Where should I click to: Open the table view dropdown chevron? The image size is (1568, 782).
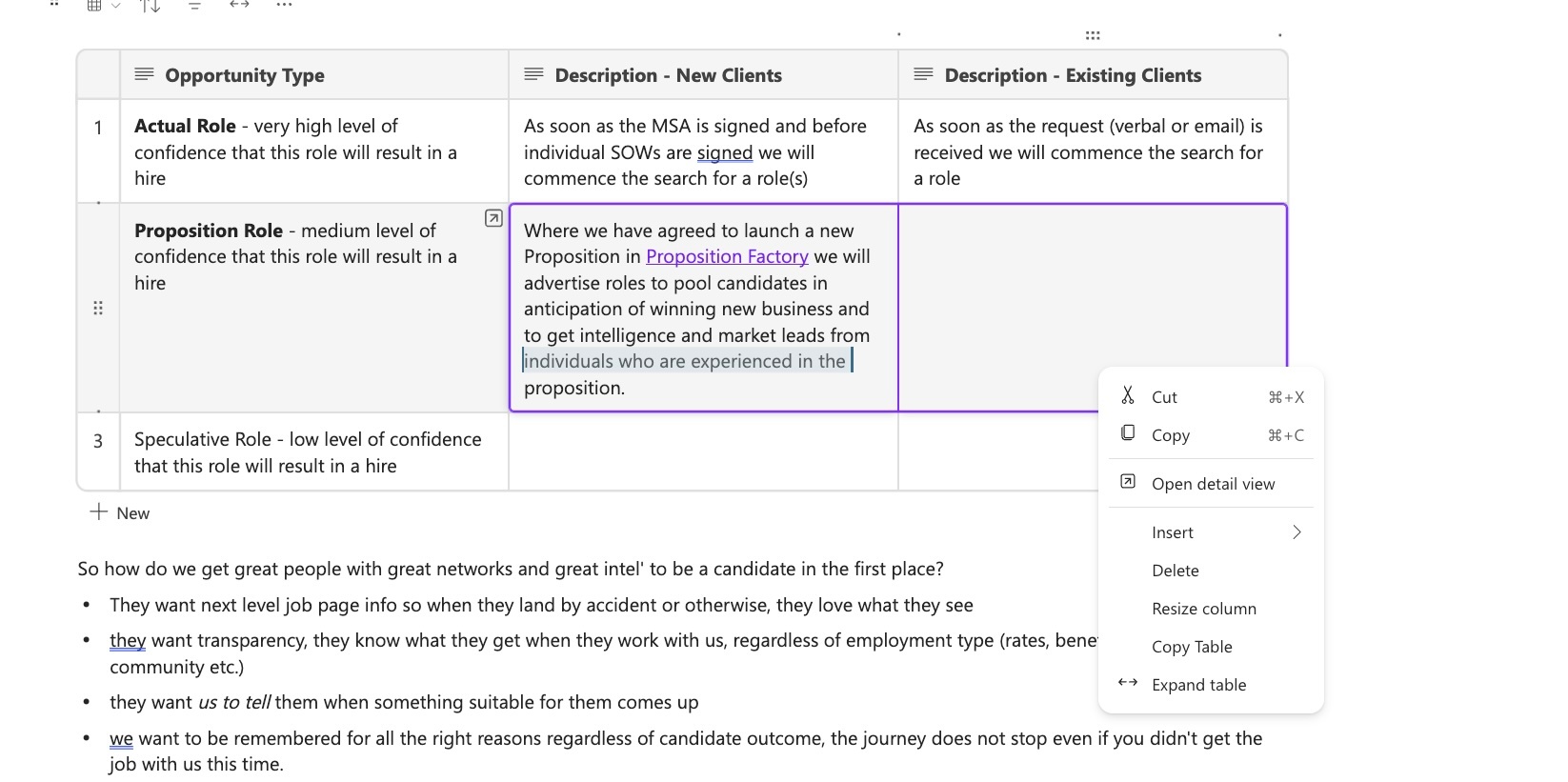(116, 6)
